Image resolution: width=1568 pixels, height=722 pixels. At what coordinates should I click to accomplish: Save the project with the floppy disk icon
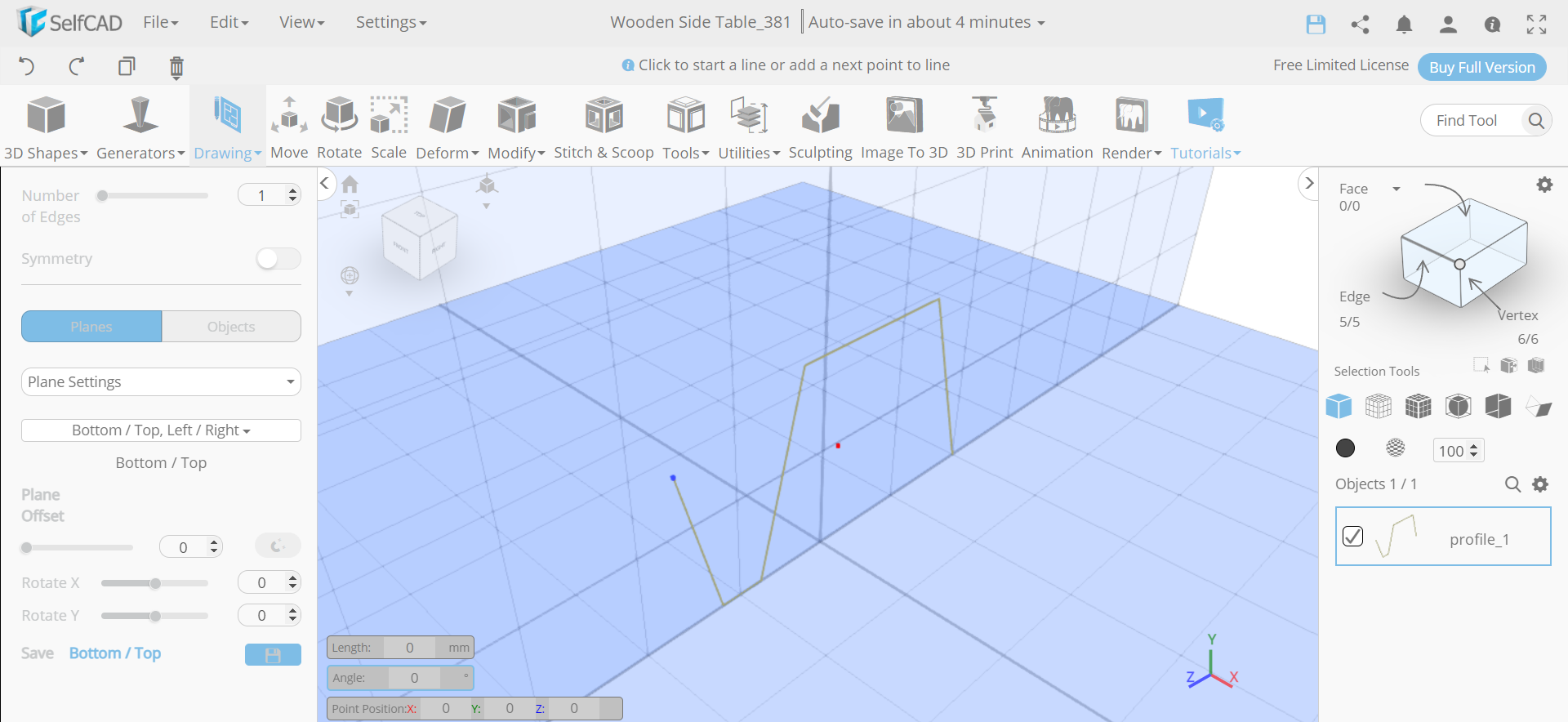pyautogui.click(x=1316, y=25)
